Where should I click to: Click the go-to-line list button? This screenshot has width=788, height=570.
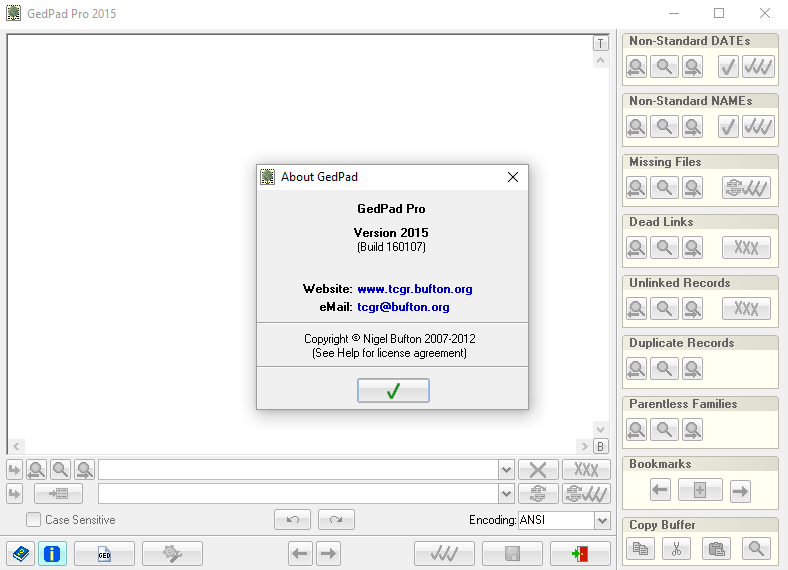point(58,494)
